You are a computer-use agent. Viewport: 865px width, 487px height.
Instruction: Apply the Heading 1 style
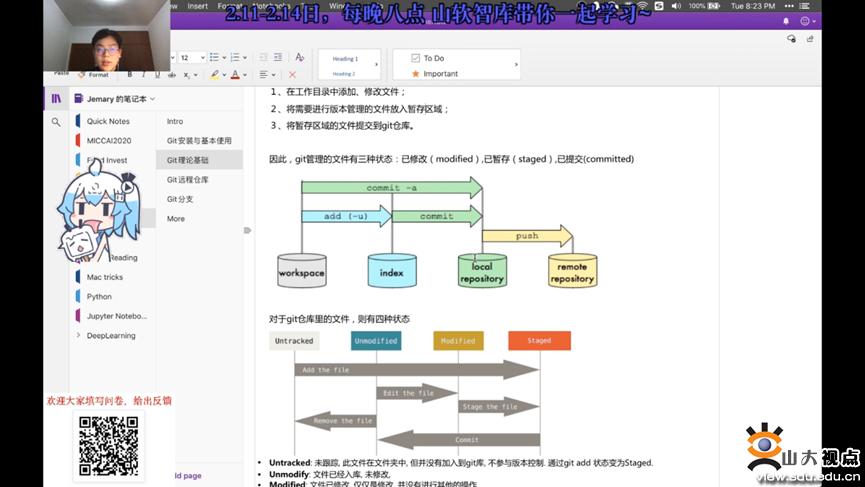click(345, 58)
